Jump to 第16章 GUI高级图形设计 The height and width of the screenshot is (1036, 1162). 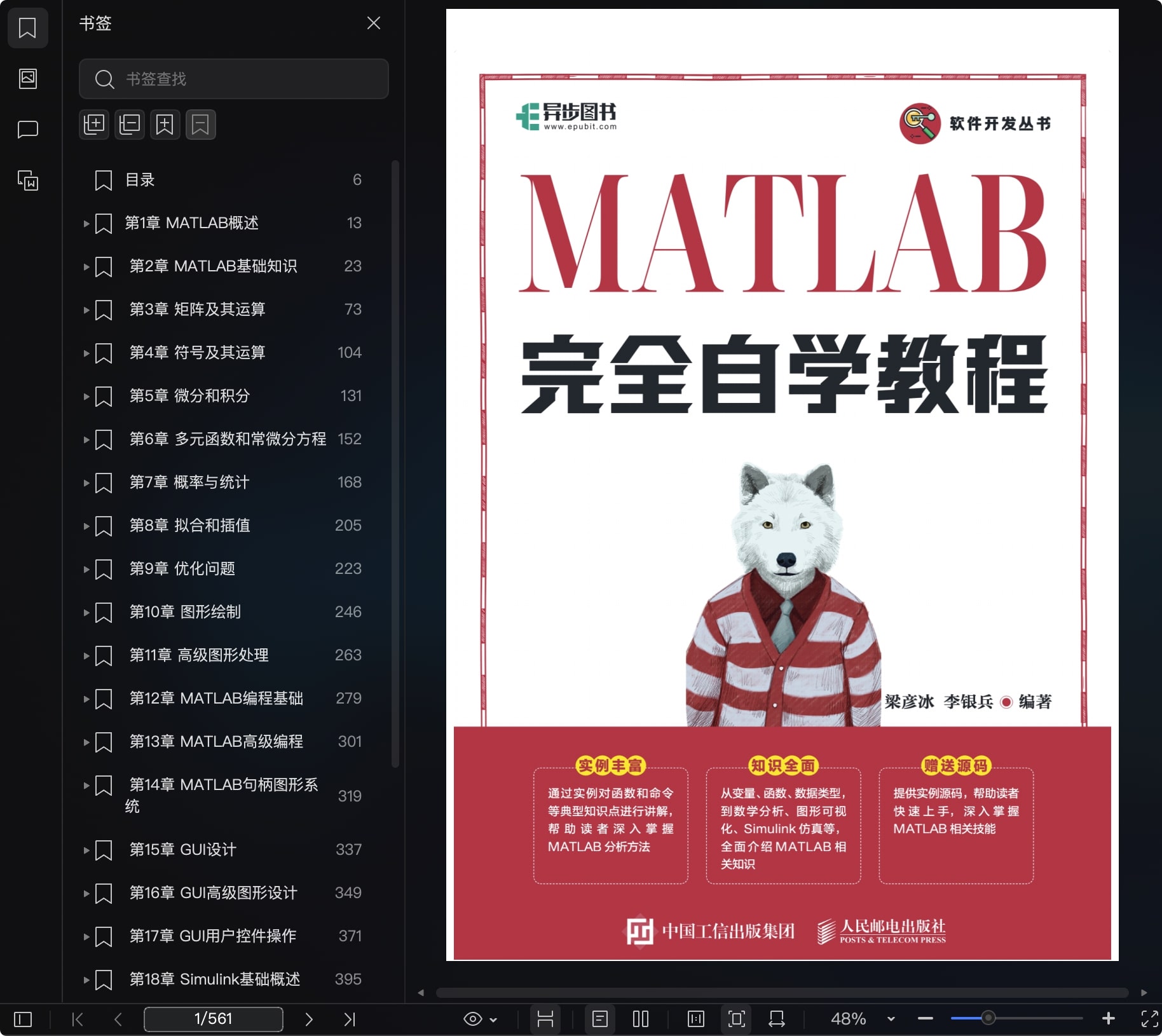click(213, 893)
